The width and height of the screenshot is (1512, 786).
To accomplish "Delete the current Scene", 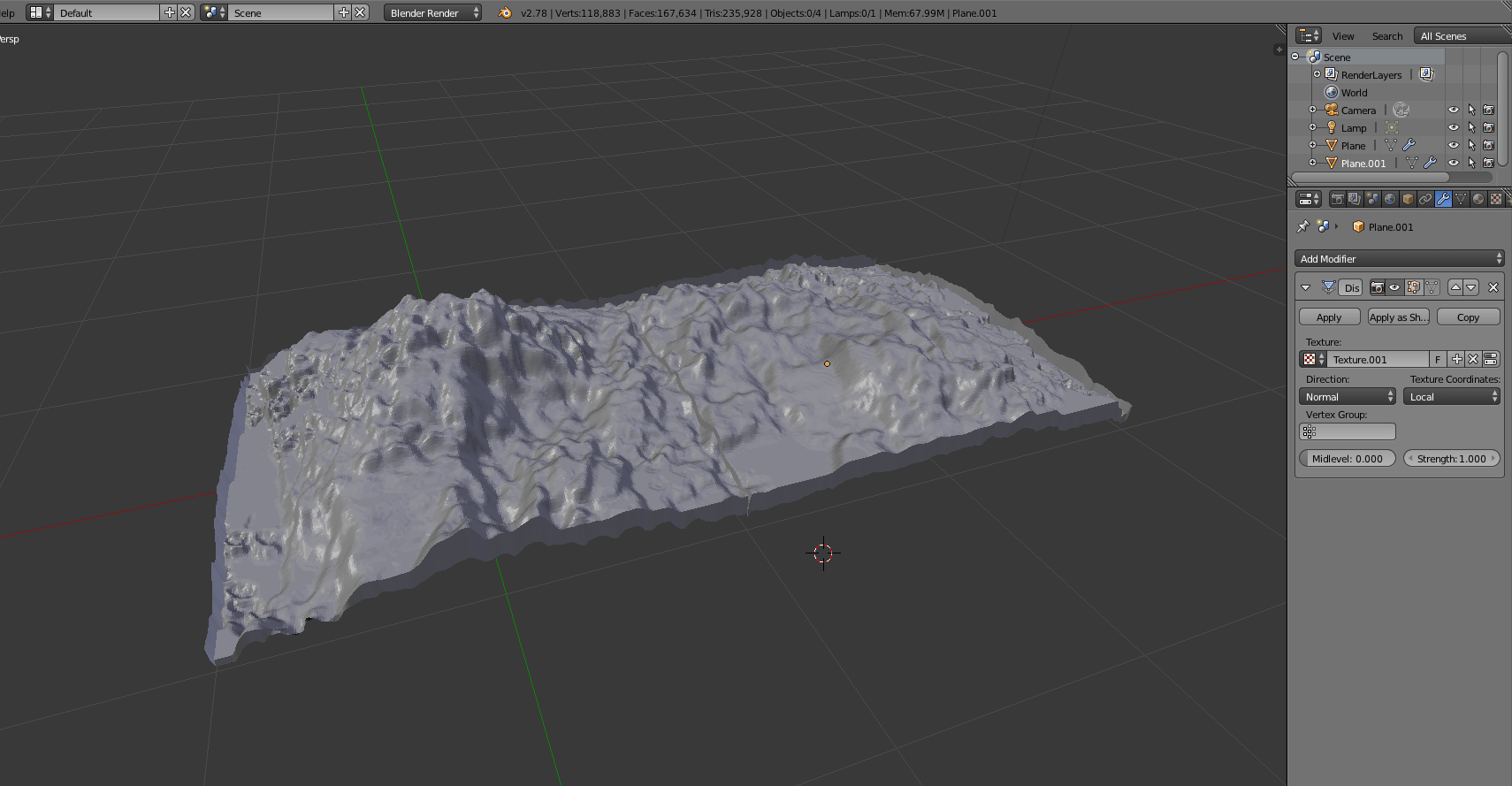I will [360, 12].
